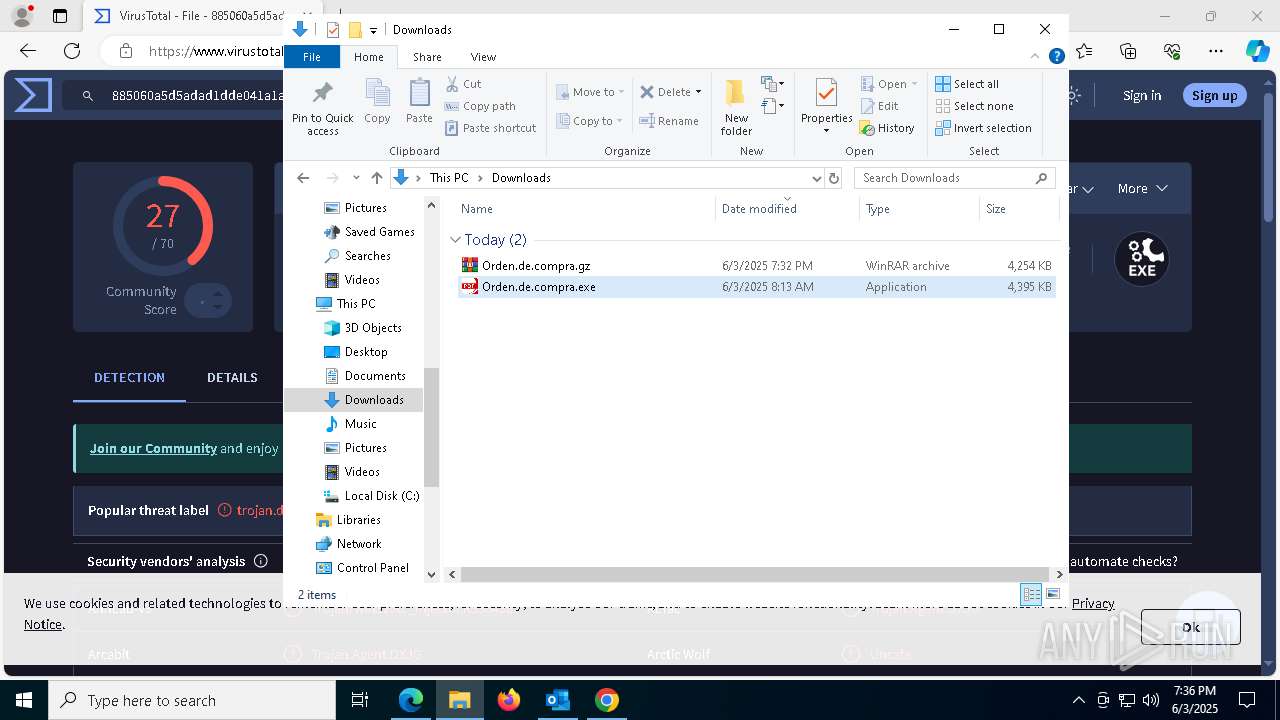The image size is (1280, 720).
Task: Open the Delete dropdown arrow
Action: tap(698, 92)
